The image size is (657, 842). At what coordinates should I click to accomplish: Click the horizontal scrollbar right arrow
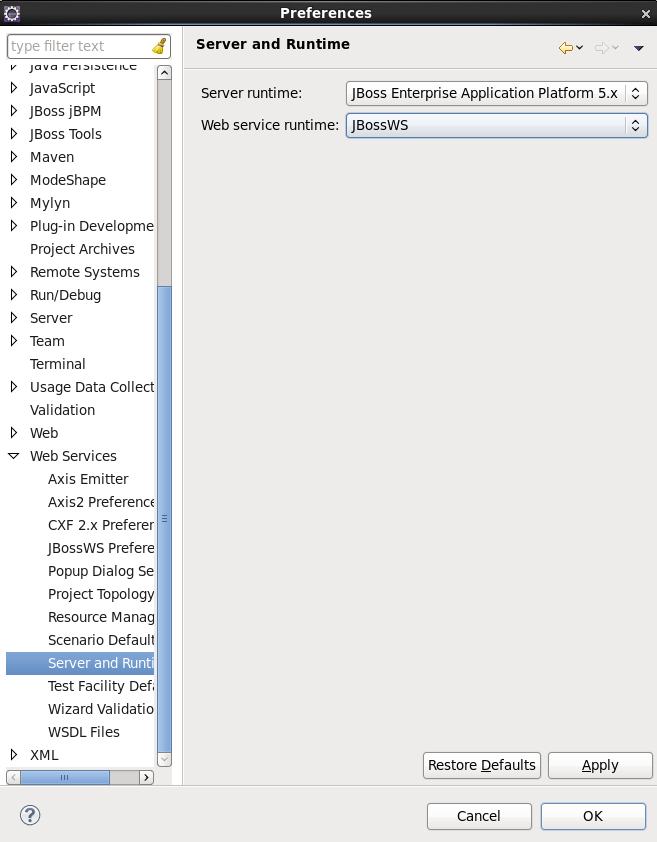point(146,778)
